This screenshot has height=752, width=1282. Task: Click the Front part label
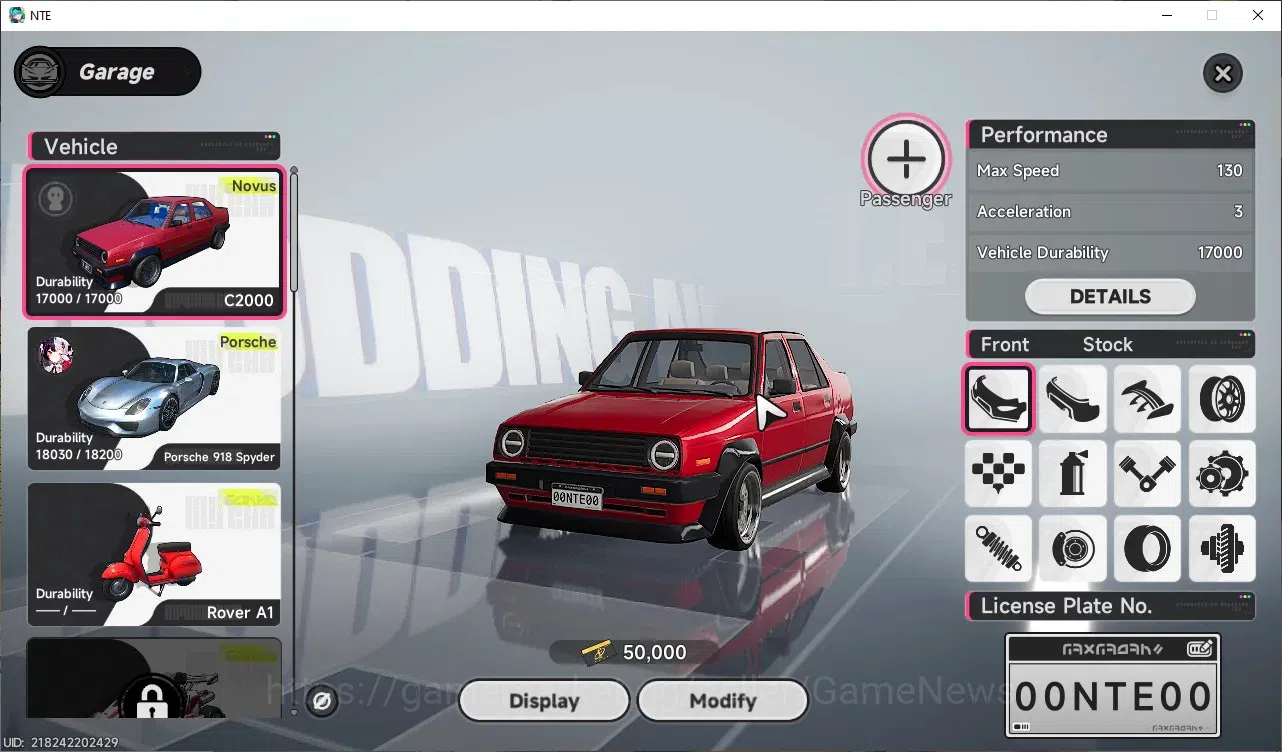pos(1004,345)
